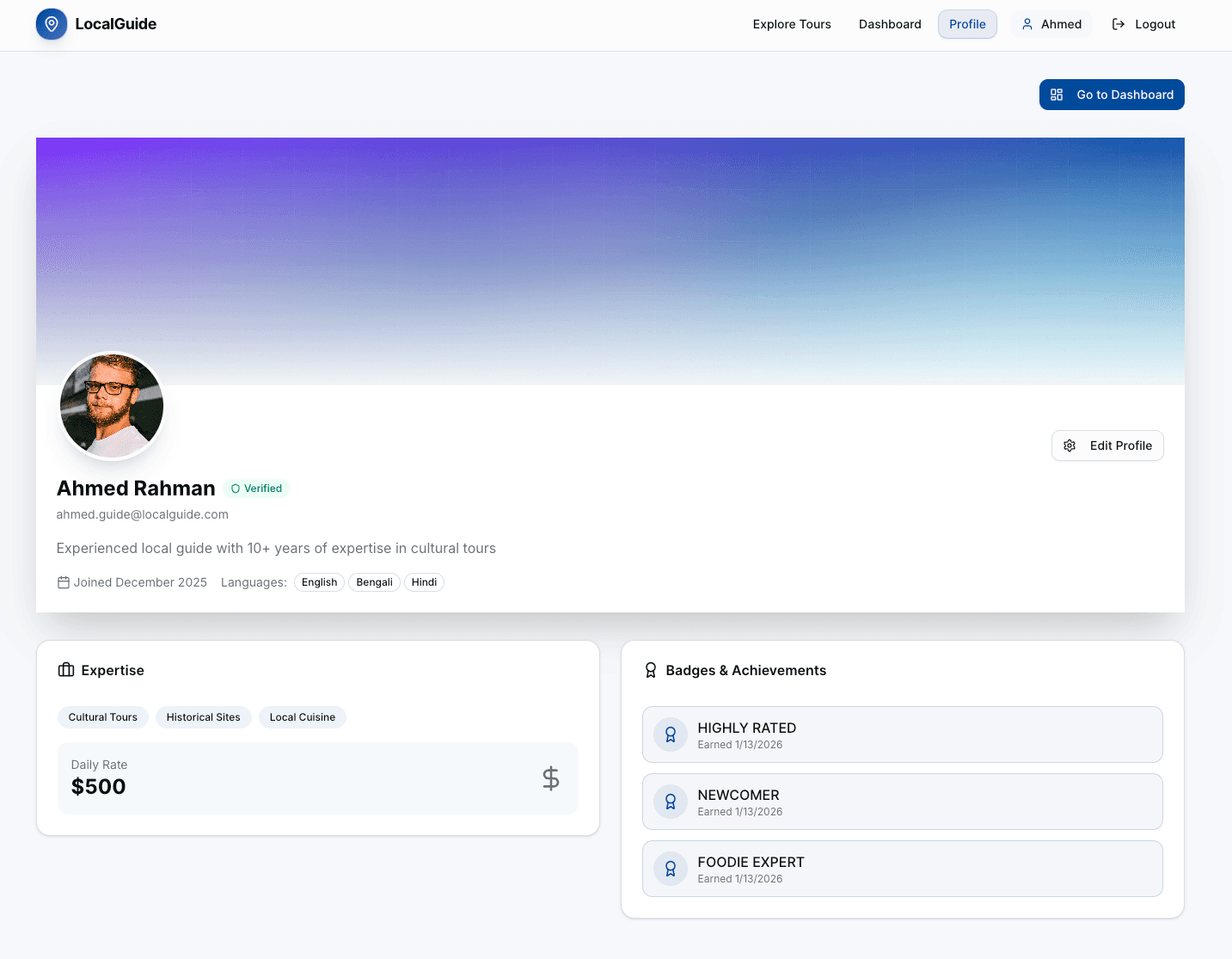Click the dollar sign icon in Daily Rate card
This screenshot has height=959, width=1232.
[550, 778]
